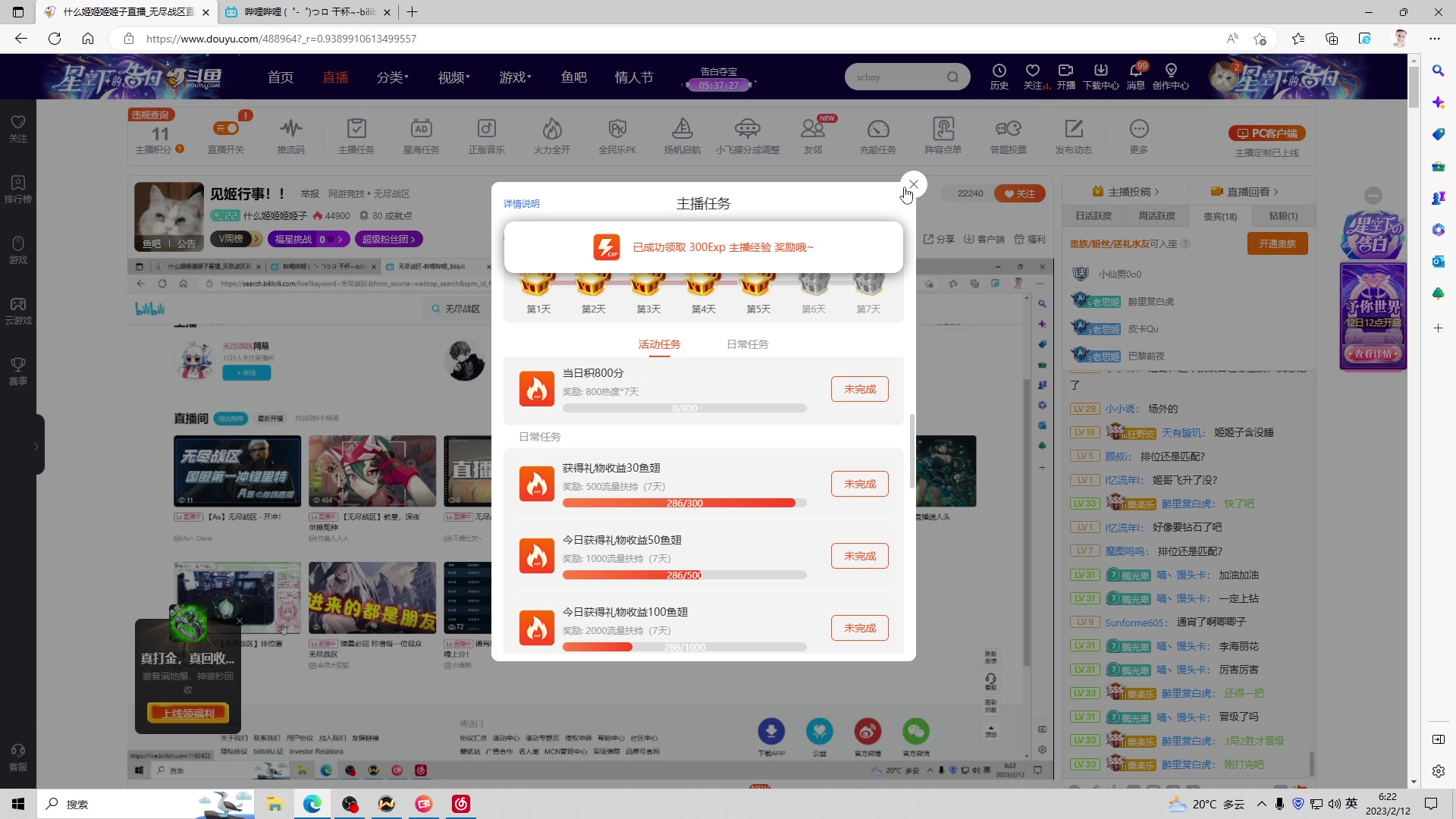Open 推流码 tool
Viewport: 1456px width, 819px height.
[x=290, y=136]
